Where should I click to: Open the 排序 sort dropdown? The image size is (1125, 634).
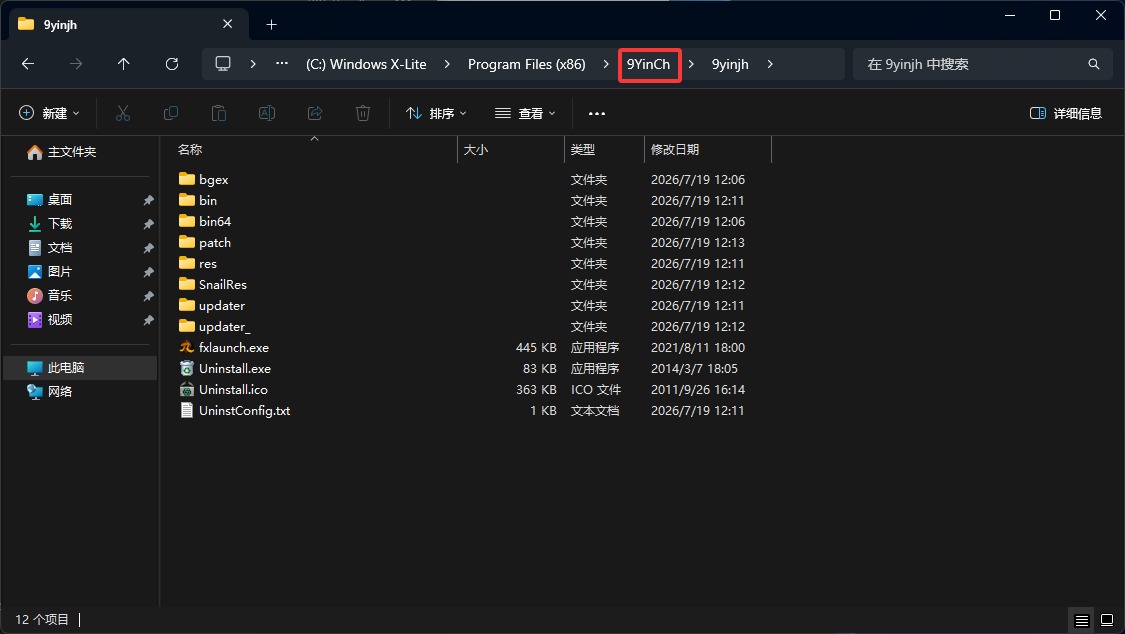tap(436, 113)
